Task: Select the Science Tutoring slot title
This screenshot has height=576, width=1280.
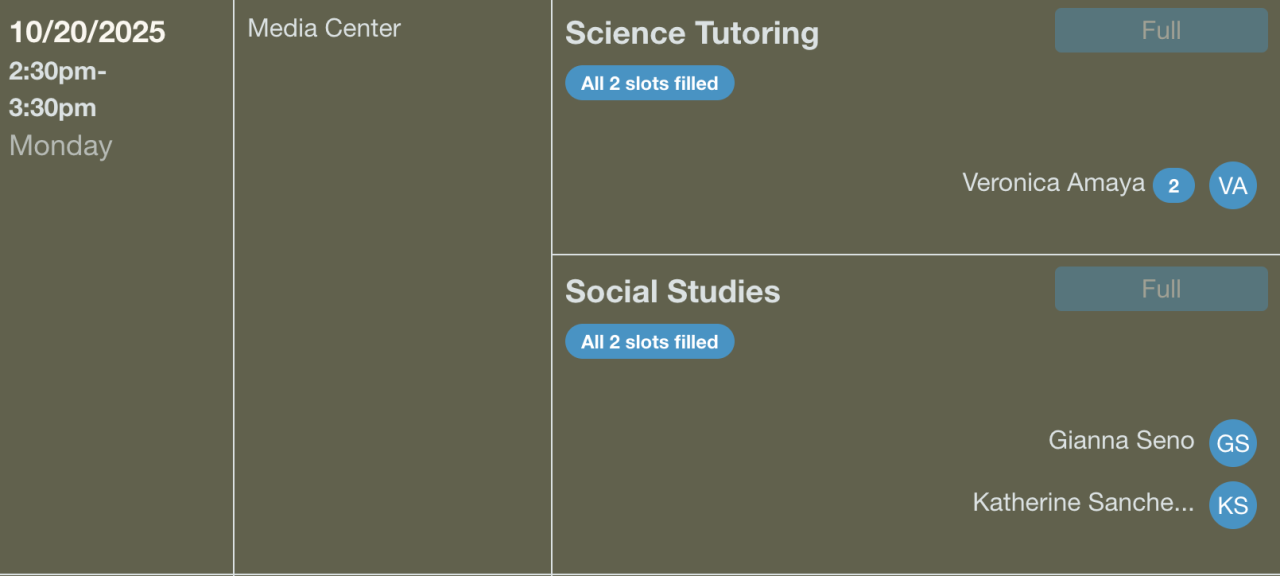Action: coord(692,33)
